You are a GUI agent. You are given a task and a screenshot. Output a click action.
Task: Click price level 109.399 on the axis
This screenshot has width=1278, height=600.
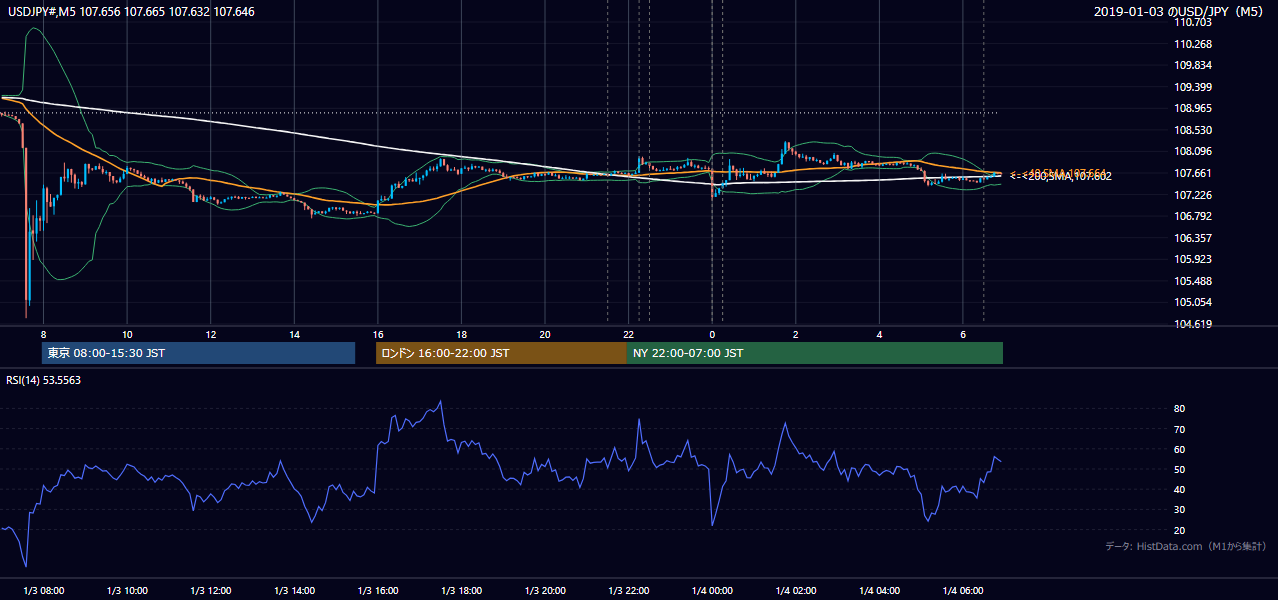coord(1193,87)
